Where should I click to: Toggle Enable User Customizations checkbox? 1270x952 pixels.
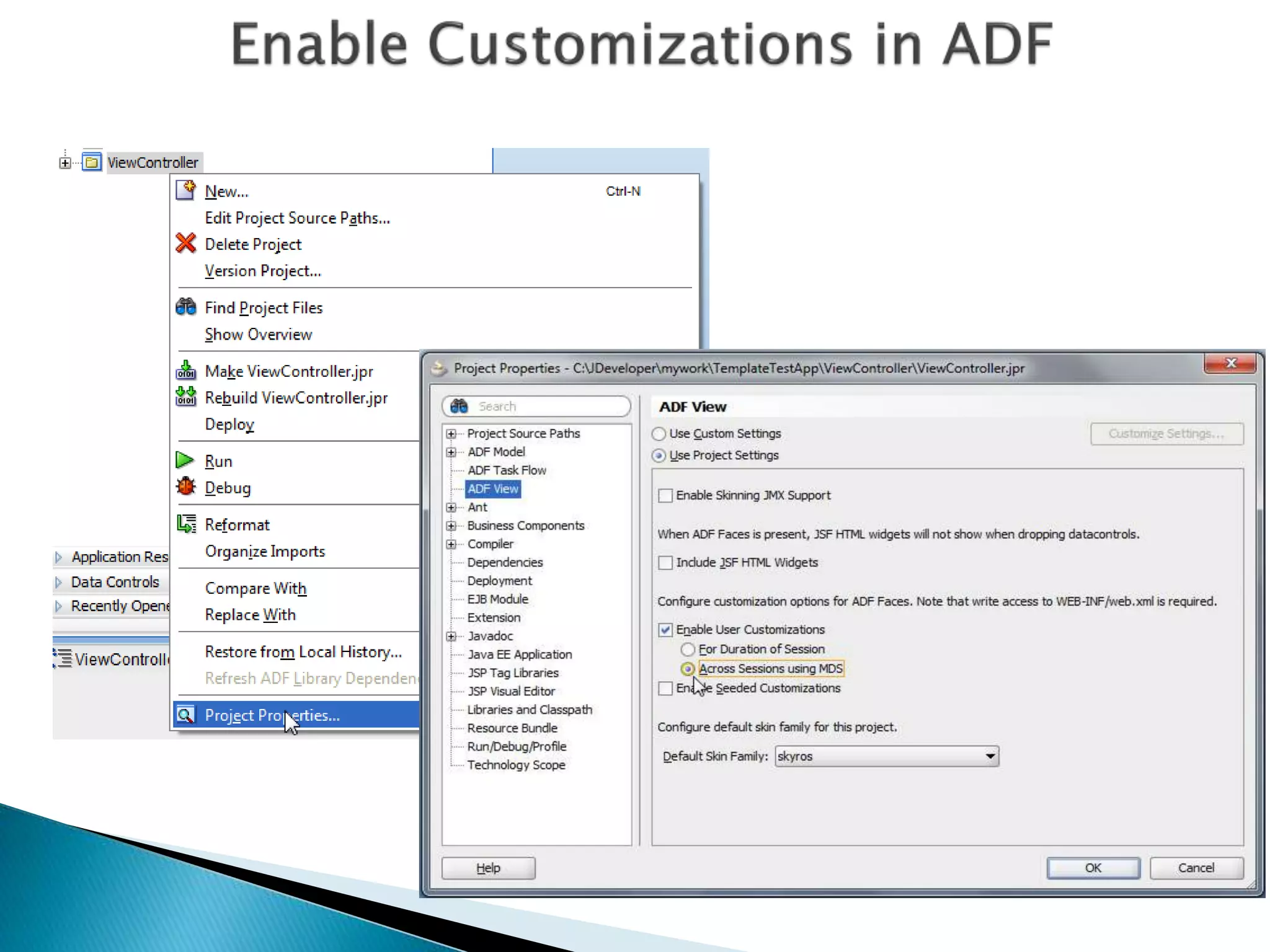(x=665, y=630)
